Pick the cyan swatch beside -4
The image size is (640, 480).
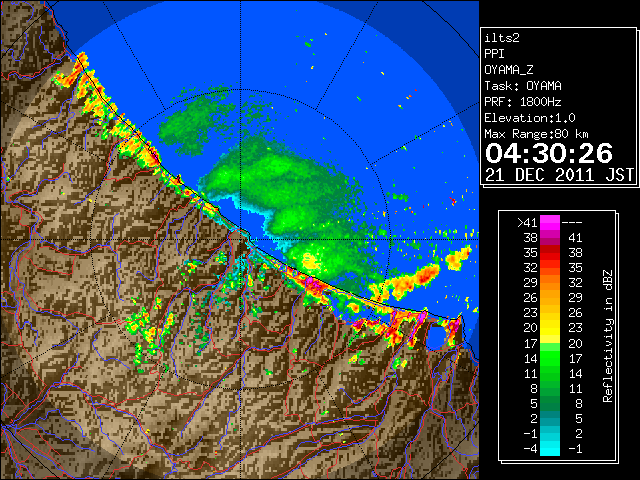[550, 449]
